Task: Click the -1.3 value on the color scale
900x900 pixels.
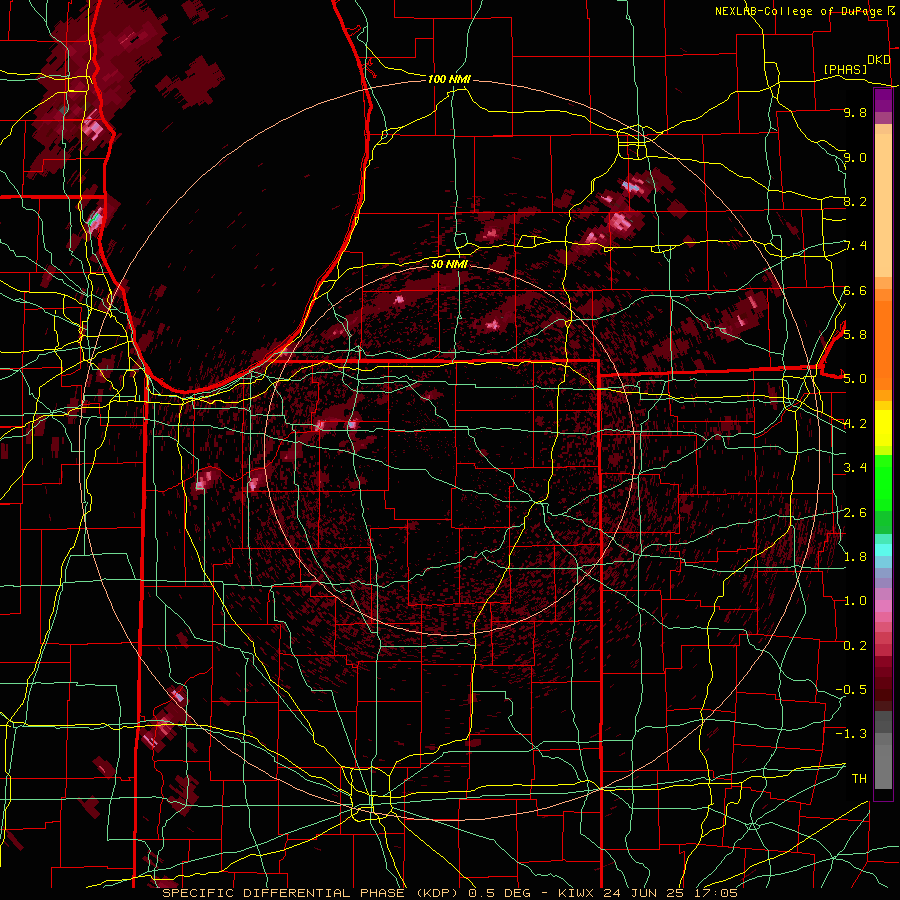Action: tap(851, 734)
